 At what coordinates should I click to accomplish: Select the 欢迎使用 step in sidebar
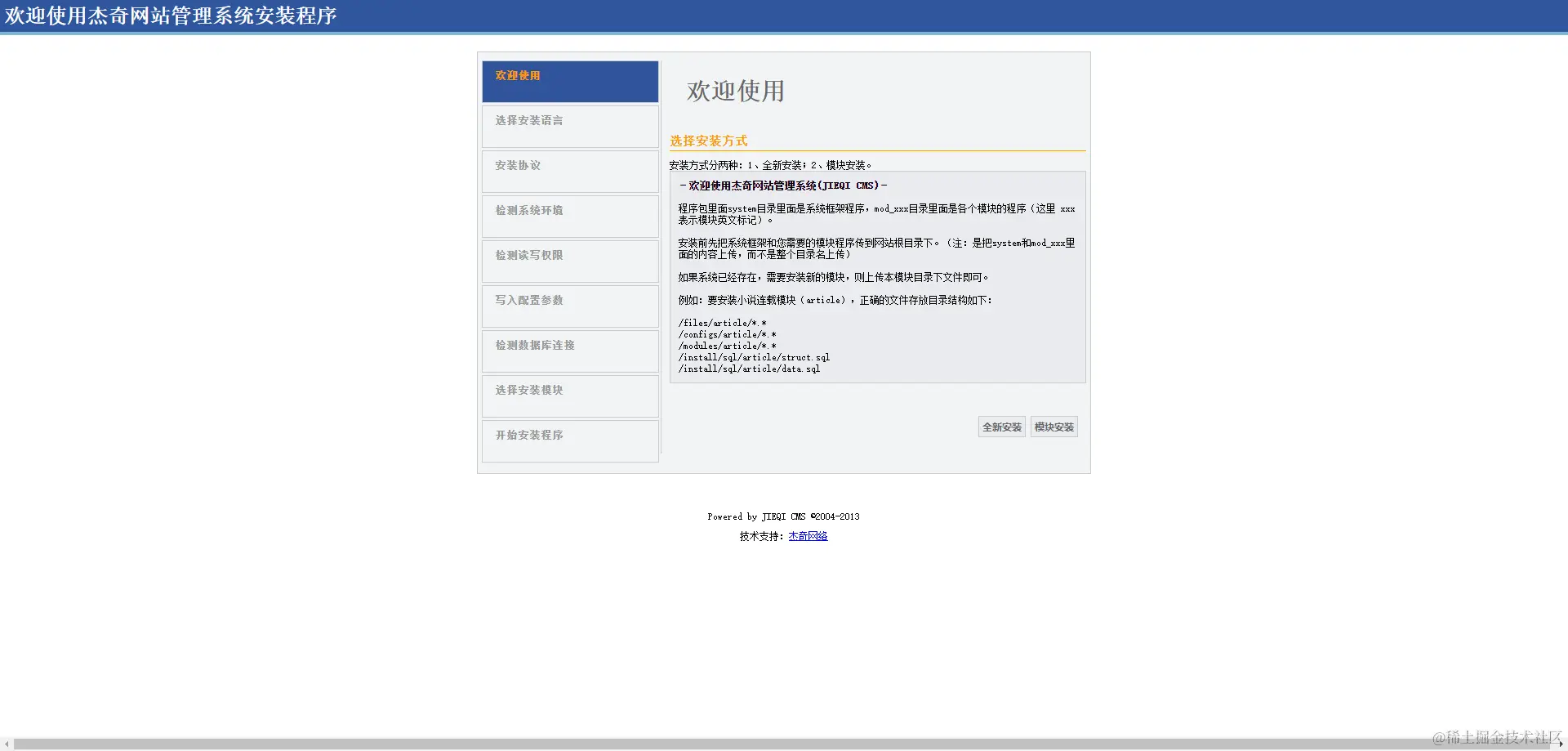(570, 82)
